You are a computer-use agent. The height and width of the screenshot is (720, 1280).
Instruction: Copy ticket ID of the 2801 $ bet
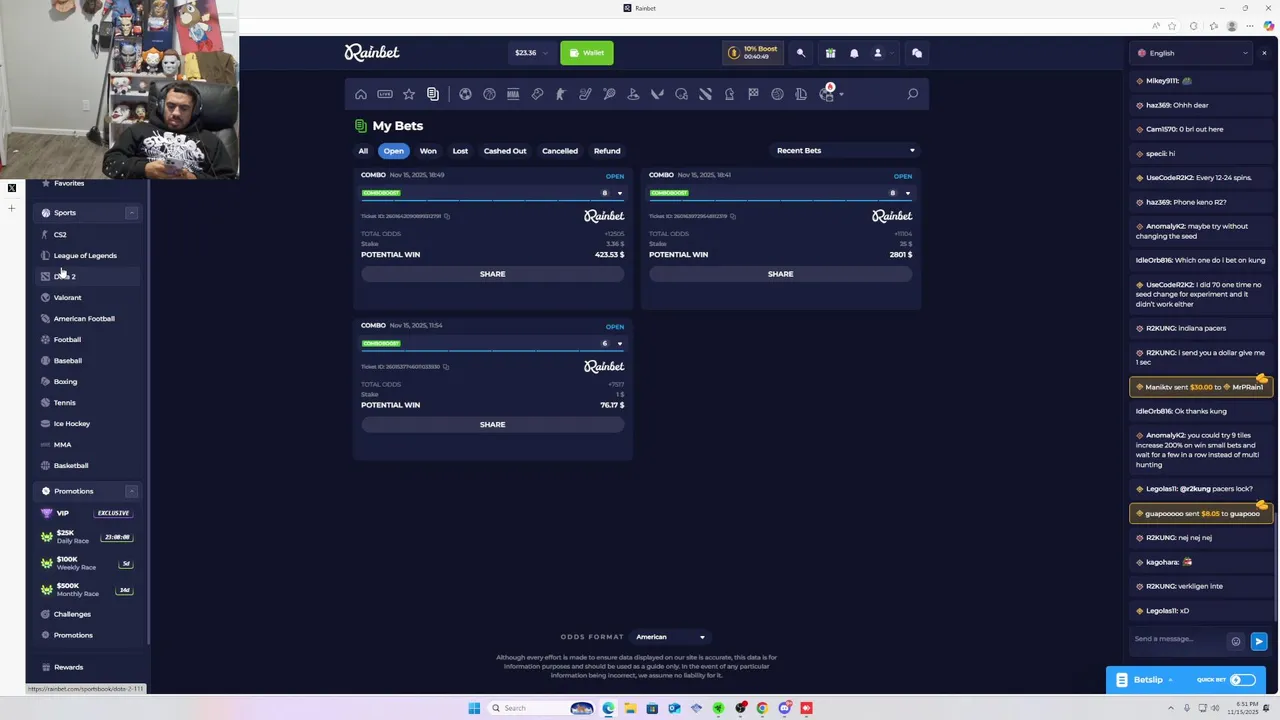[x=733, y=216]
